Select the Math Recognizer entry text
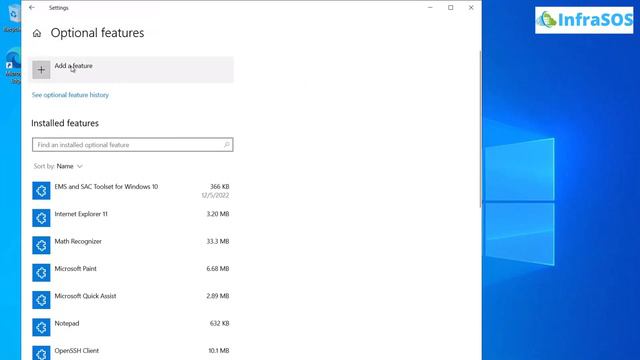The width and height of the screenshot is (640, 360). coord(78,241)
